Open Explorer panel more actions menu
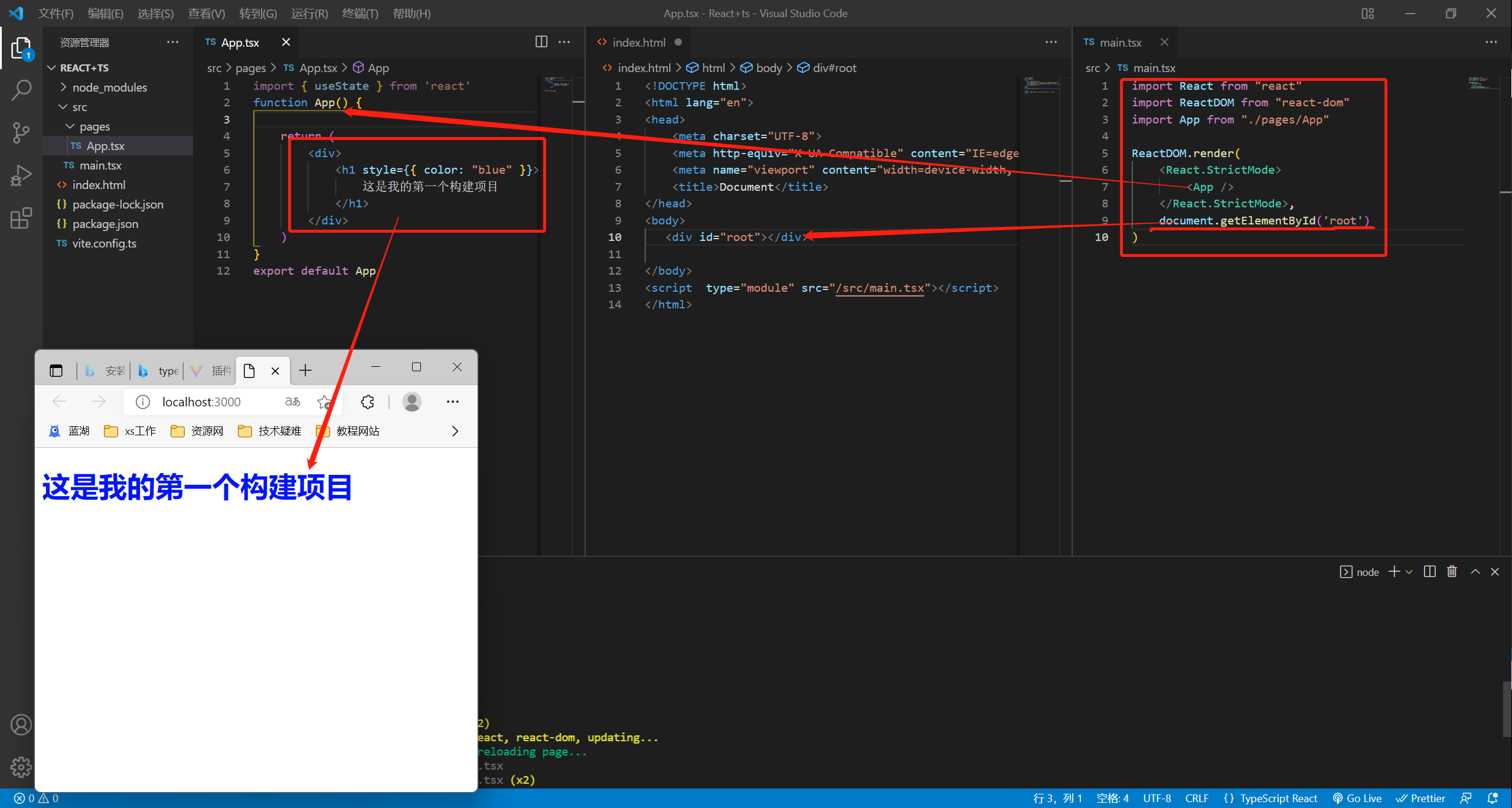This screenshot has width=1512, height=808. coord(172,42)
